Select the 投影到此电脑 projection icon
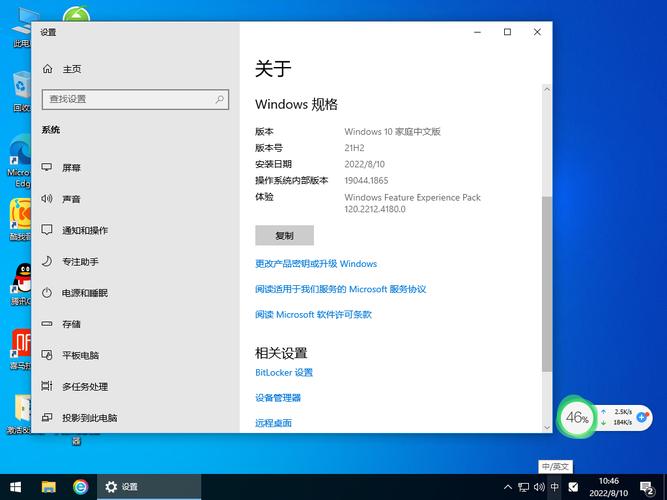The height and width of the screenshot is (500, 667). [x=47, y=417]
